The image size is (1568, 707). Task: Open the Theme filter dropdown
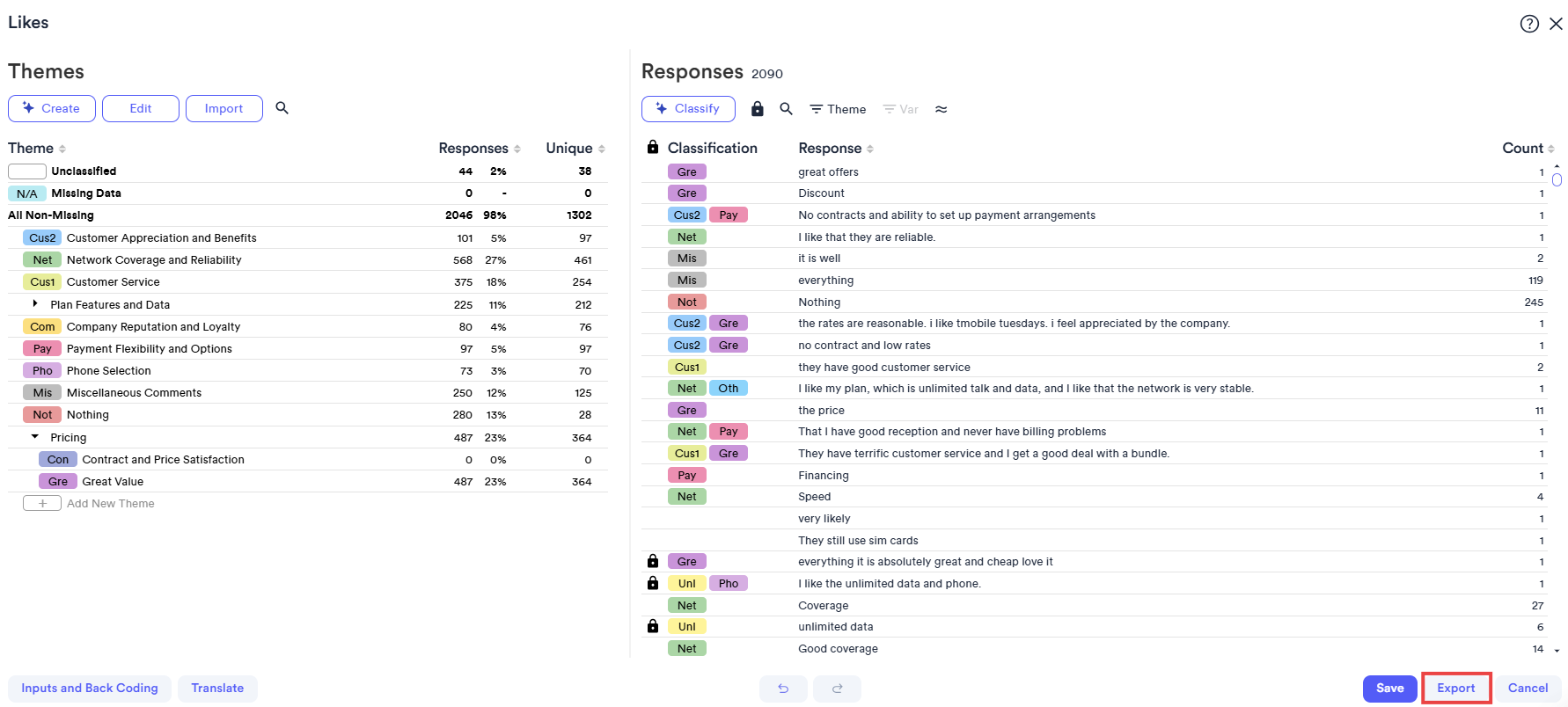point(836,108)
